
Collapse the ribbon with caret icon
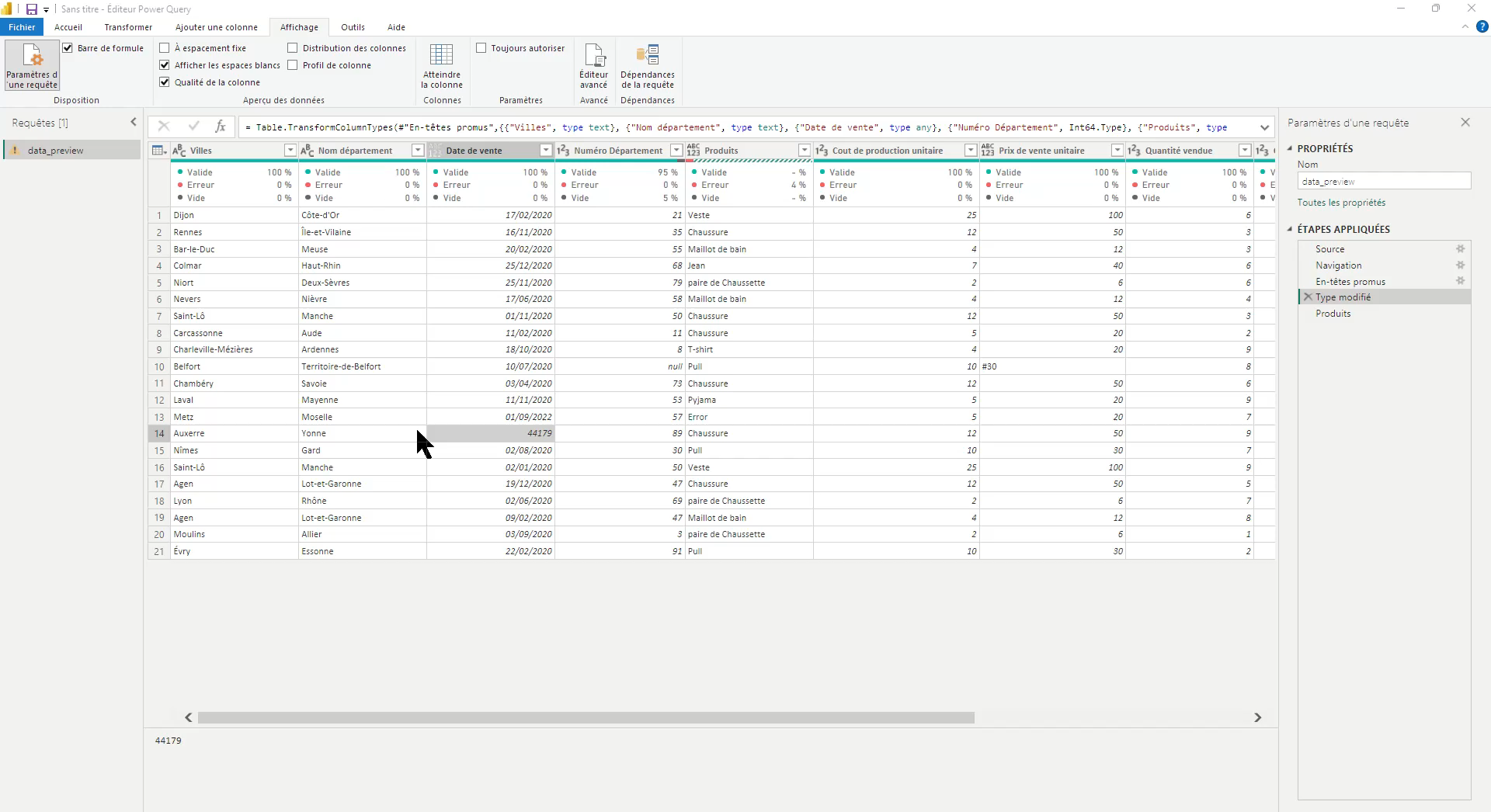pos(1465,26)
